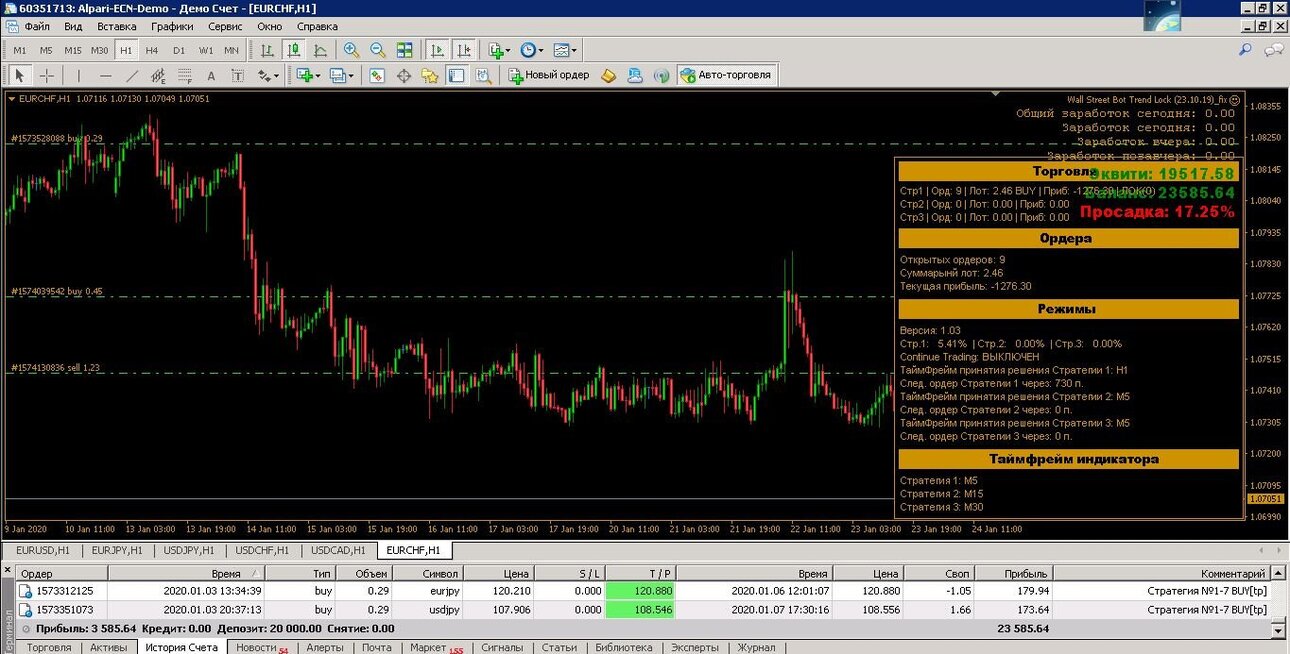This screenshot has height=654, width=1290.
Task: Select the trendline drawing tool
Action: click(132, 75)
